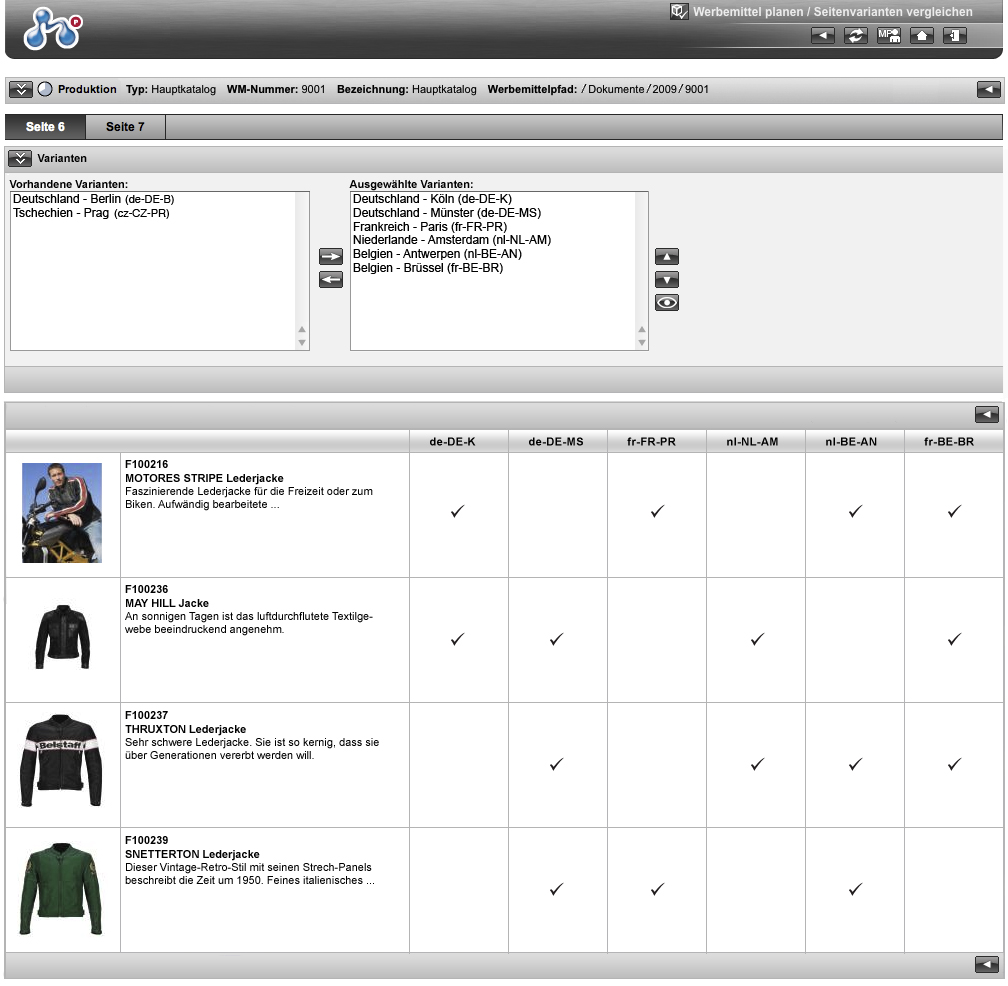The image size is (1008, 986).
Task: Switch to the Seite 6 tab
Action: (45, 127)
